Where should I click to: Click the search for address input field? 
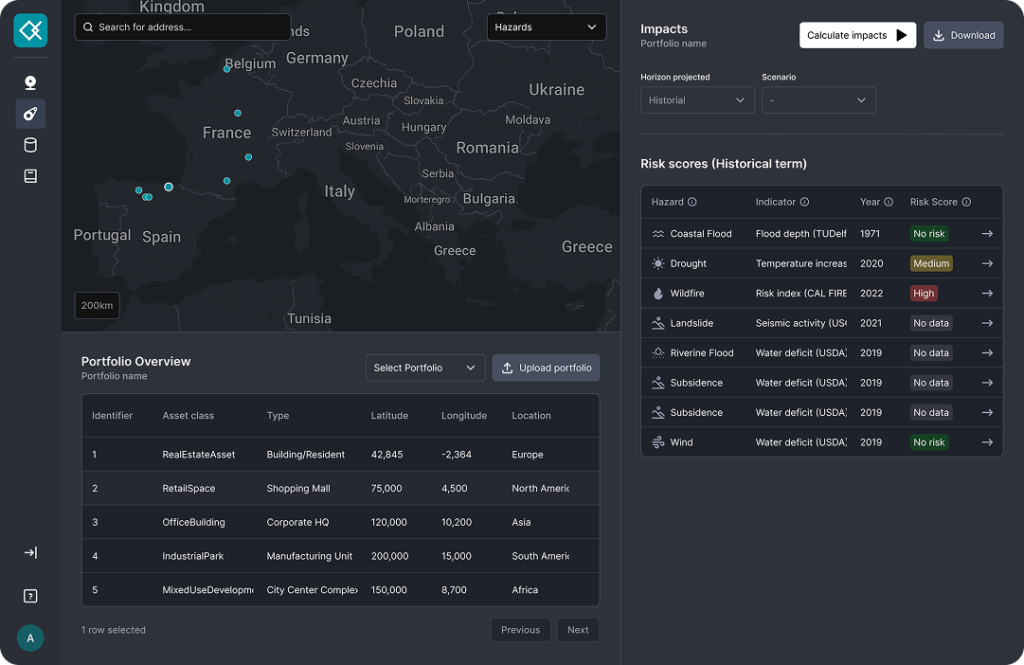coord(182,27)
